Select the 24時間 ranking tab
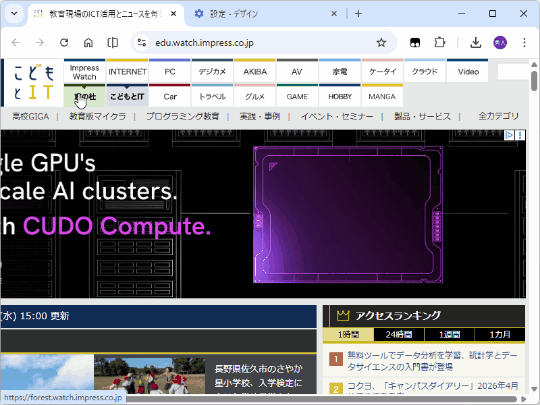This screenshot has height=405, width=540. click(x=399, y=334)
